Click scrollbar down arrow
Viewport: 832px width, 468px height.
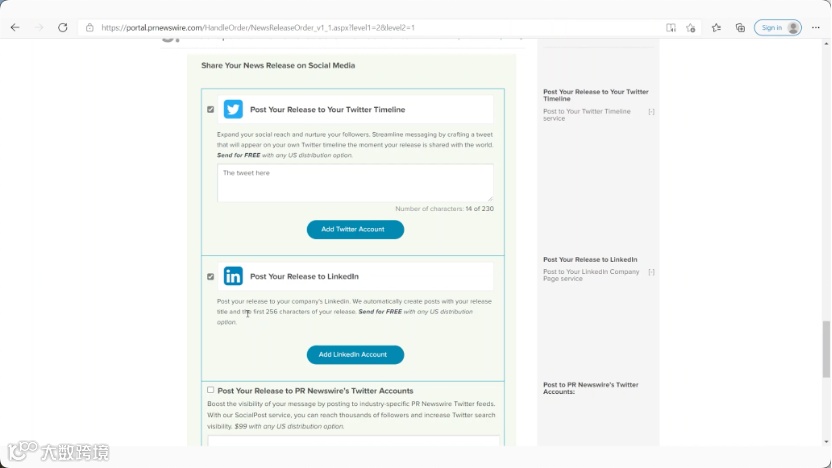click(x=826, y=441)
